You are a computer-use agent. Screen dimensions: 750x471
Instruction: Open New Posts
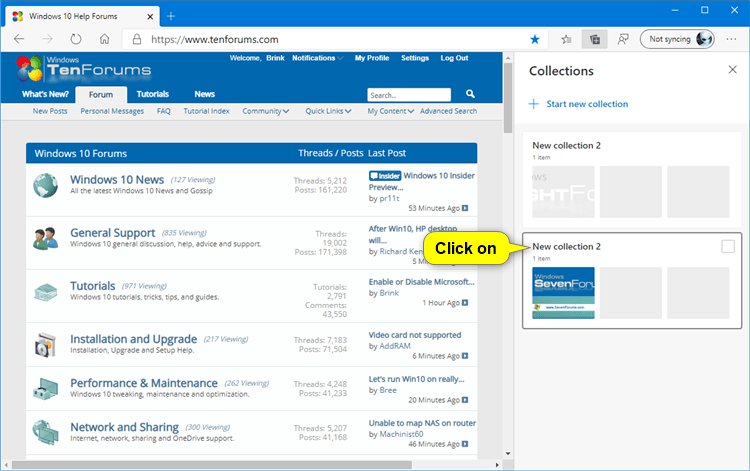point(50,111)
